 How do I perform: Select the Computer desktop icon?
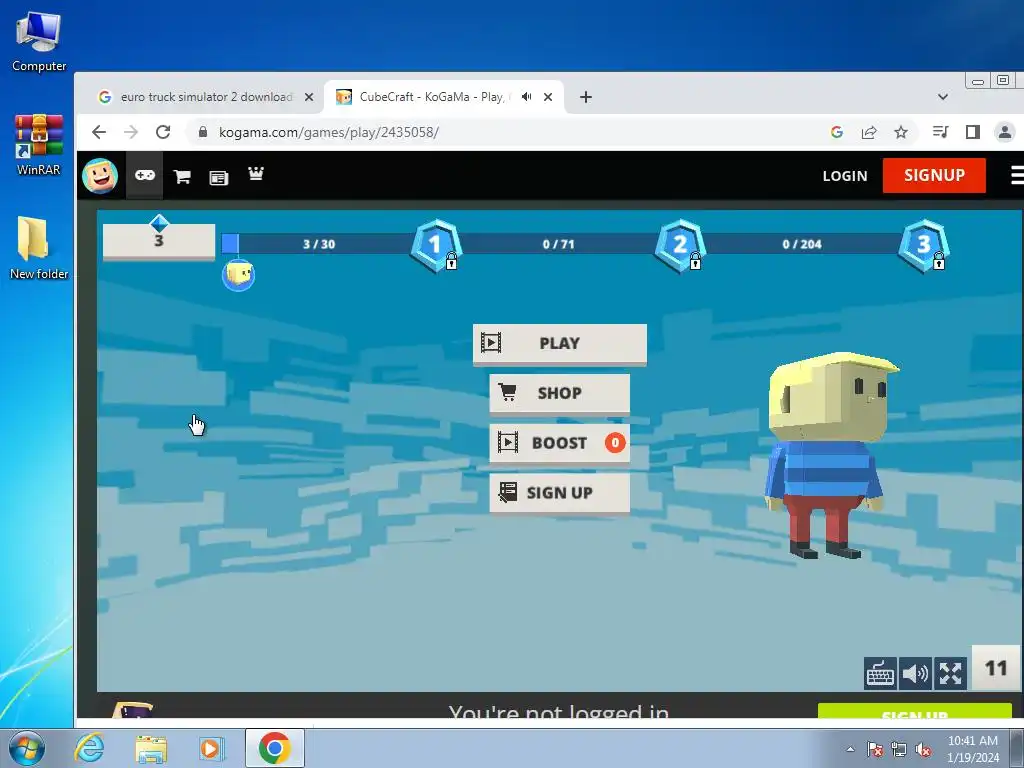pyautogui.click(x=39, y=41)
